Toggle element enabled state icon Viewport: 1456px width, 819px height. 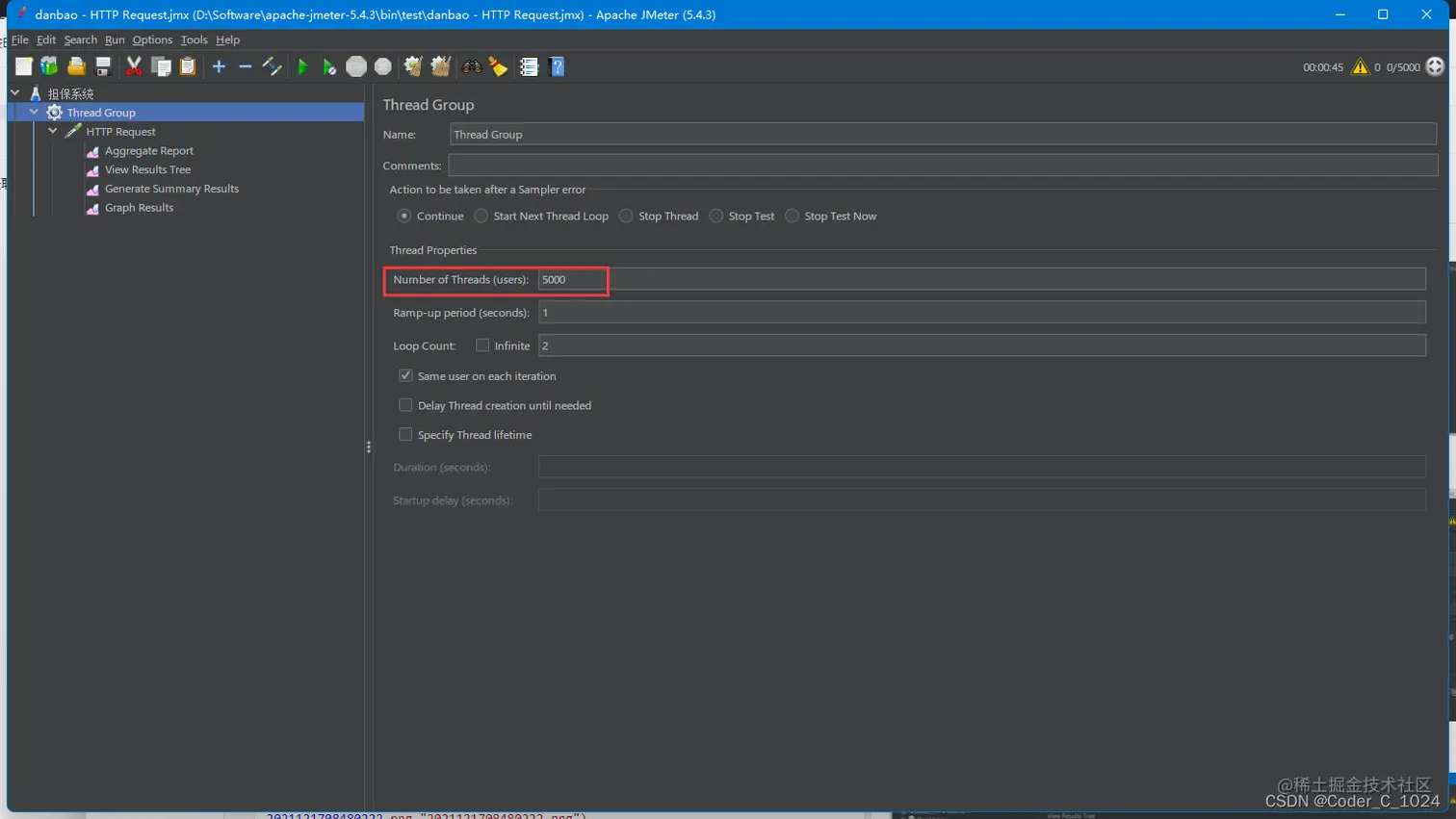click(x=273, y=66)
